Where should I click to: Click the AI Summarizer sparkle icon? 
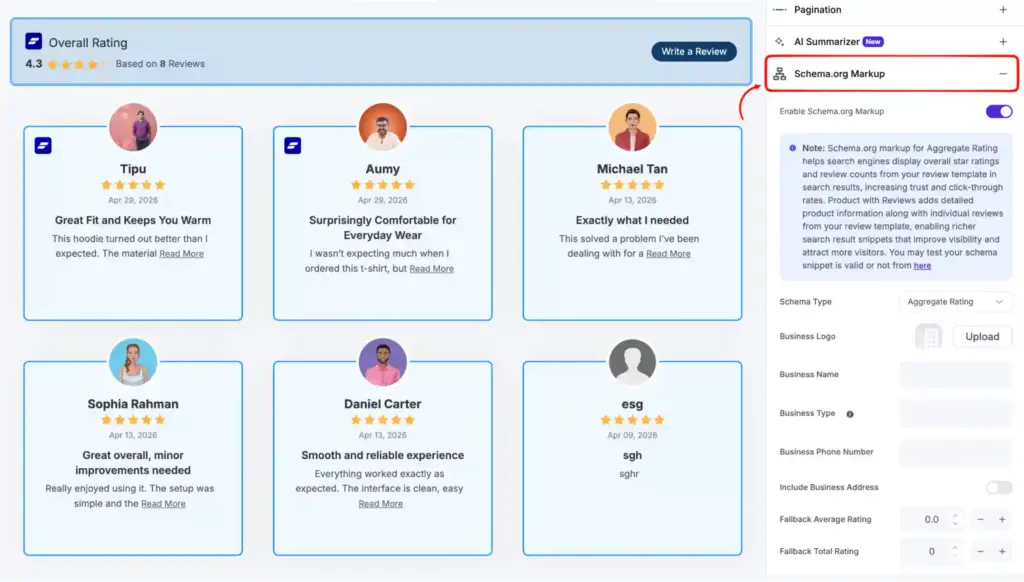pyautogui.click(x=779, y=41)
